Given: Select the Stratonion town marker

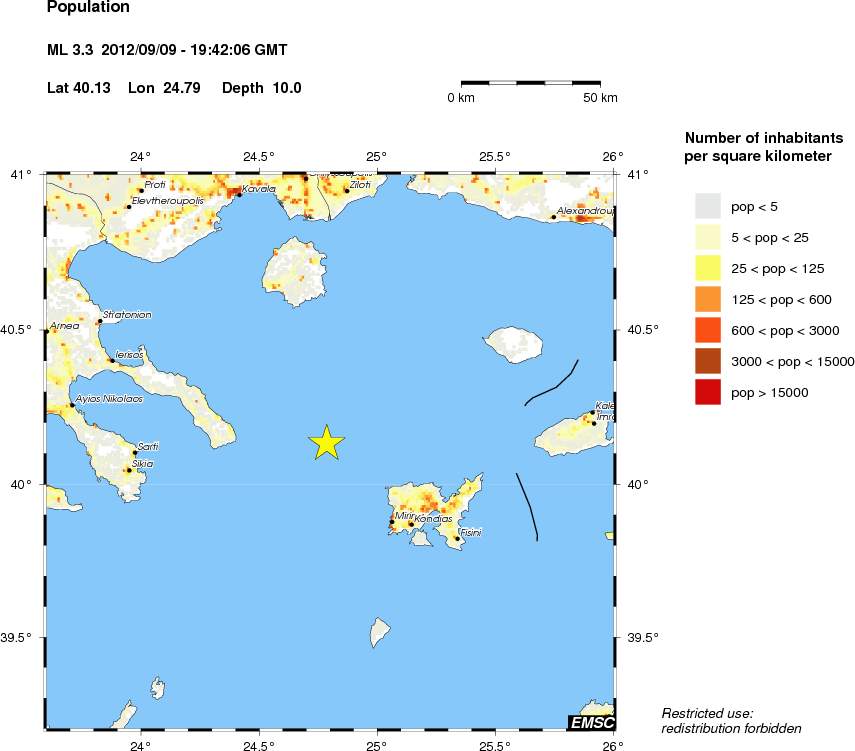Looking at the screenshot, I should click(x=99, y=321).
